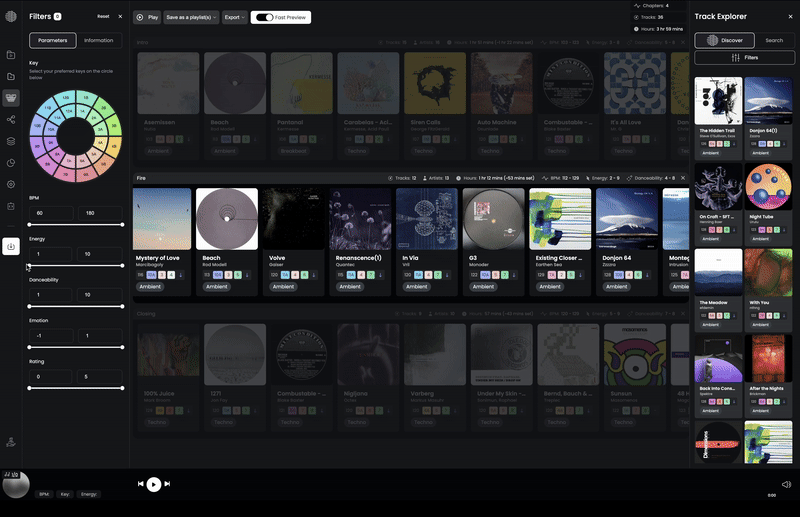
Task: Open the settings gear icon in the sidebar
Action: click(x=11, y=184)
